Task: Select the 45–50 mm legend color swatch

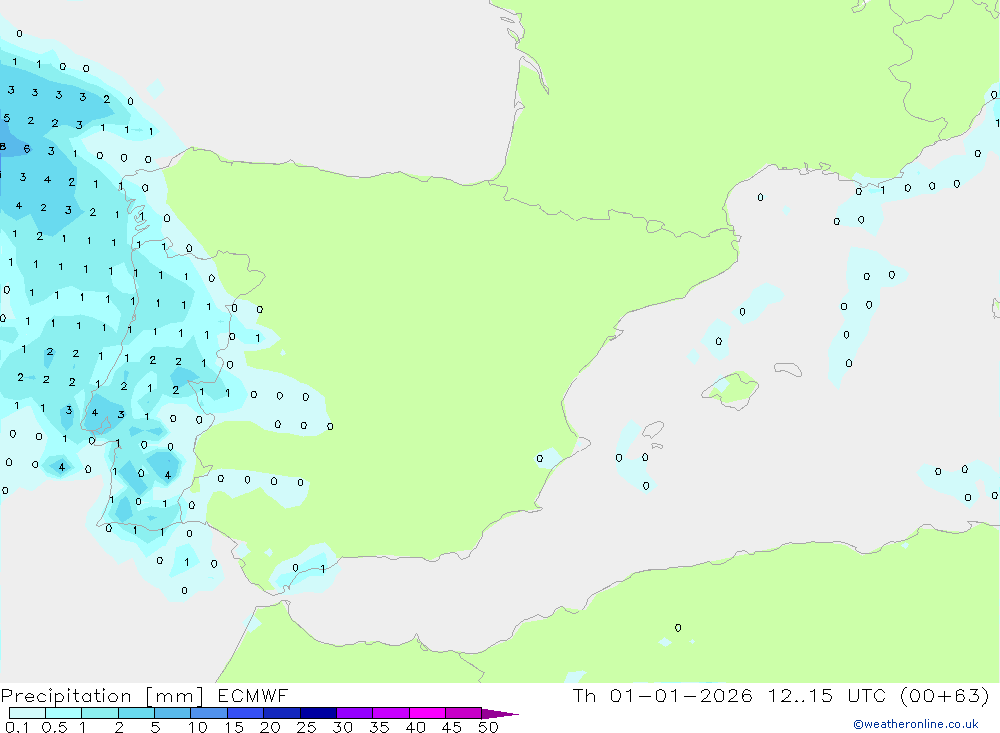Action: tap(464, 713)
